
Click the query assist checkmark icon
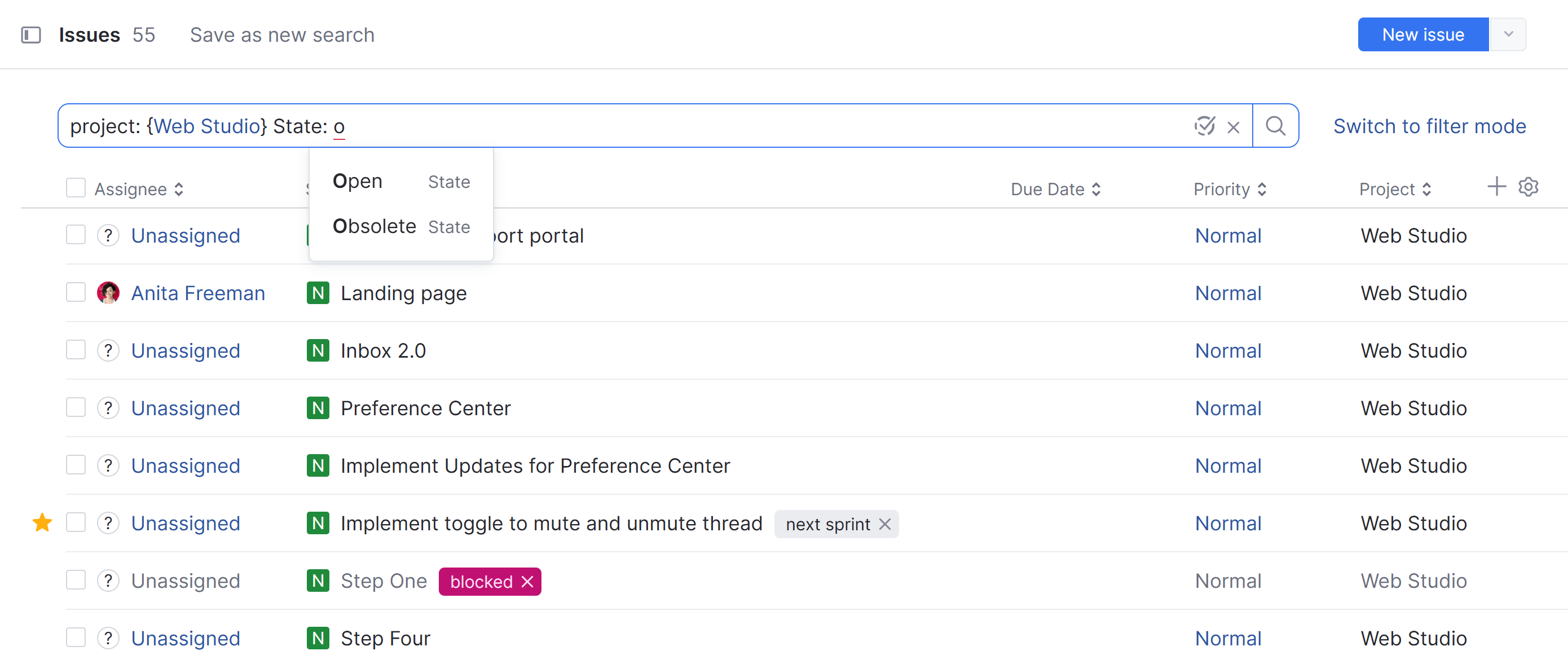(x=1205, y=126)
